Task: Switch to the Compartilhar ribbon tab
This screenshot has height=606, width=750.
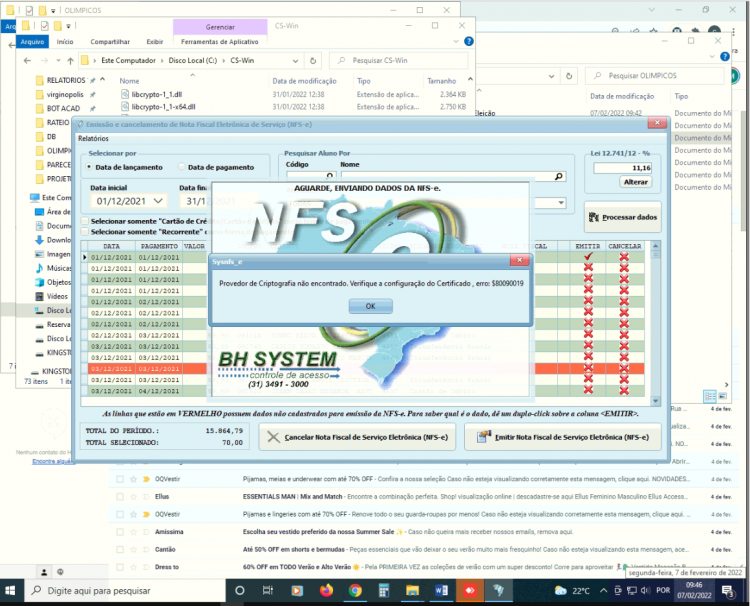Action: click(x=110, y=42)
